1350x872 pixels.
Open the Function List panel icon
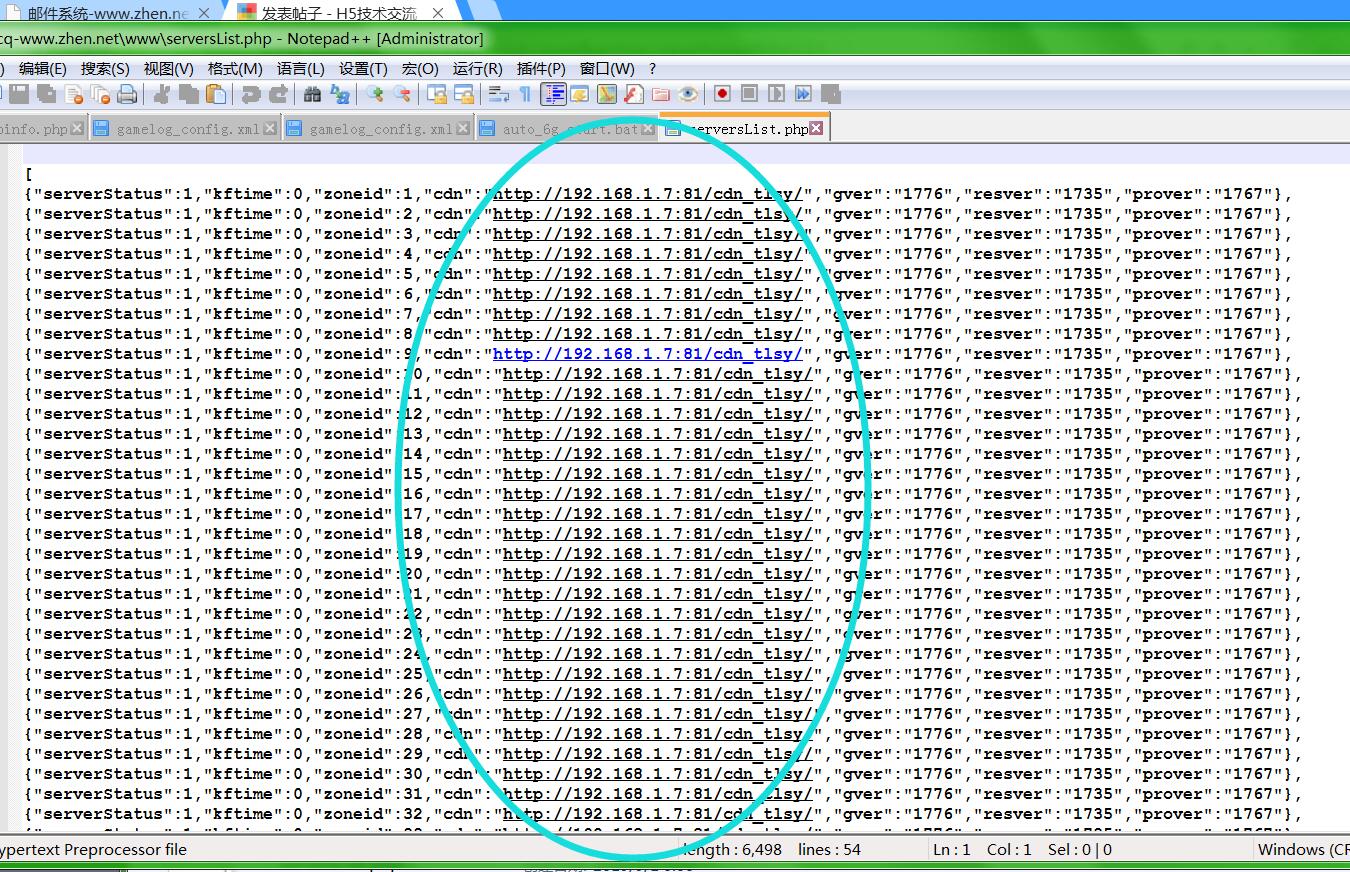point(633,94)
